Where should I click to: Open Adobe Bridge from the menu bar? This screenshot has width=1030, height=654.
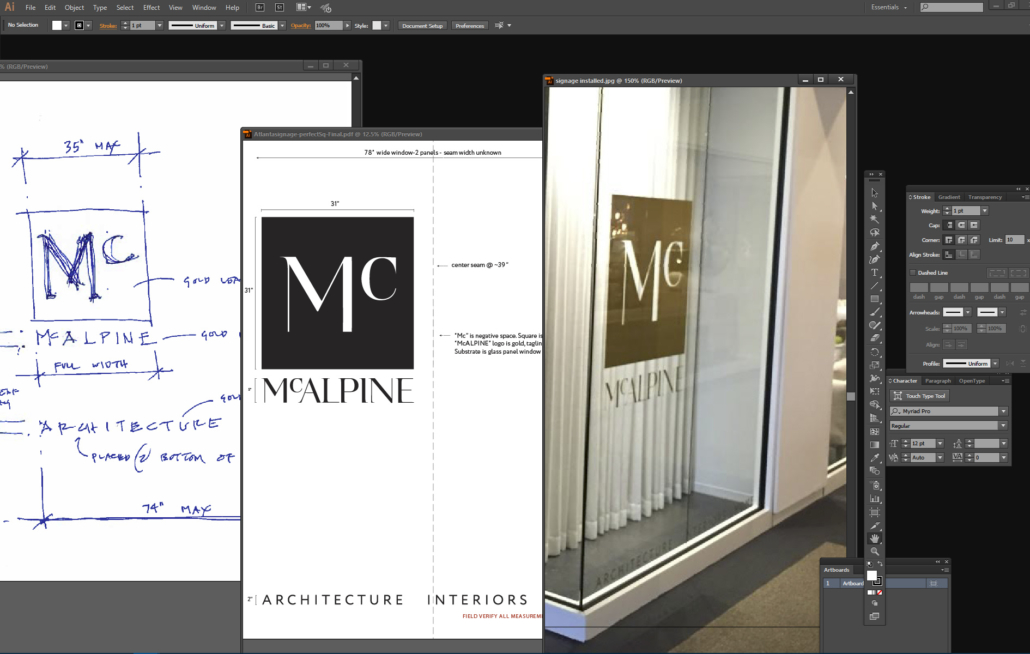pos(260,7)
